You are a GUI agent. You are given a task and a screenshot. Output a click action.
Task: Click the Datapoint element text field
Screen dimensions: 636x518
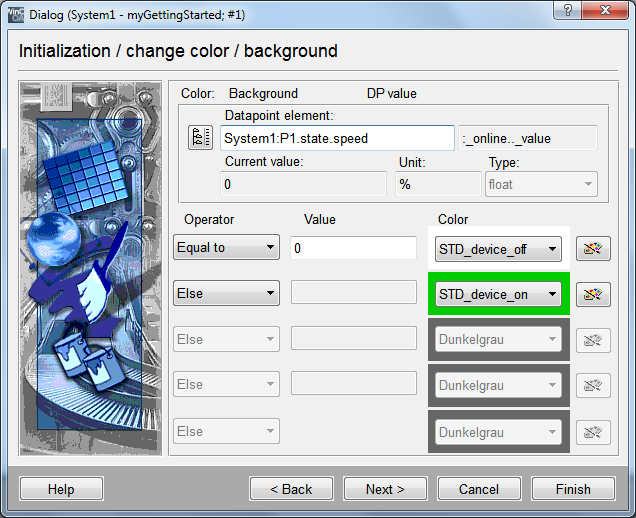click(x=337, y=138)
